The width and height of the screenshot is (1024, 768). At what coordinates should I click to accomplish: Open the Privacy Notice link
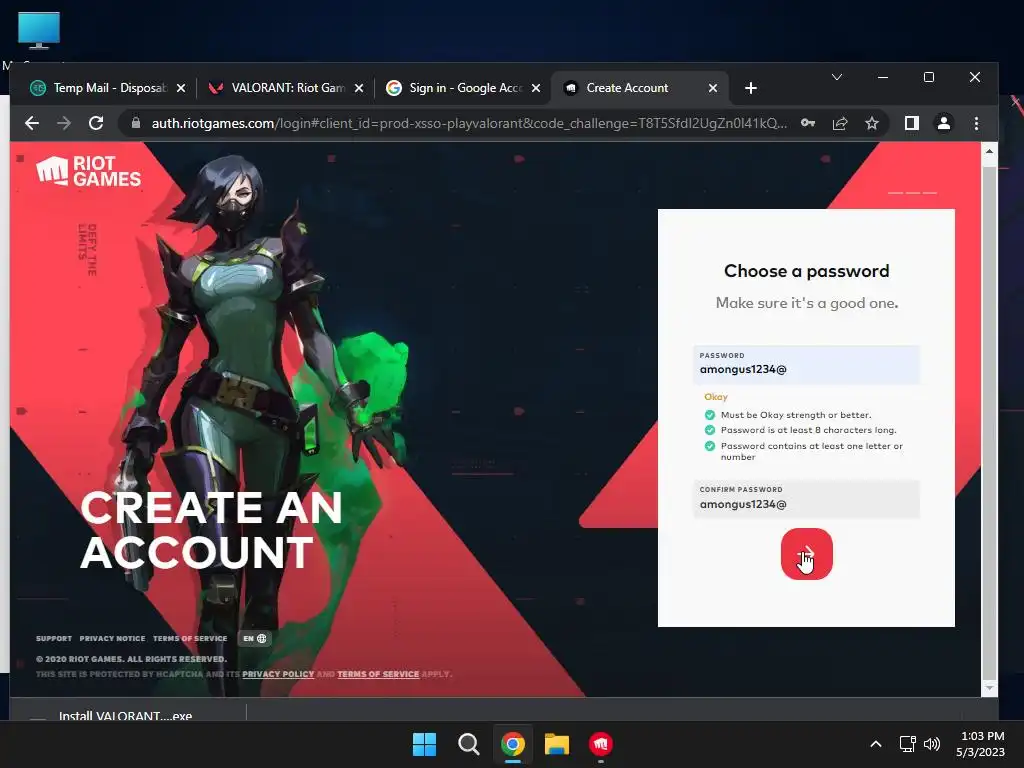[112, 638]
